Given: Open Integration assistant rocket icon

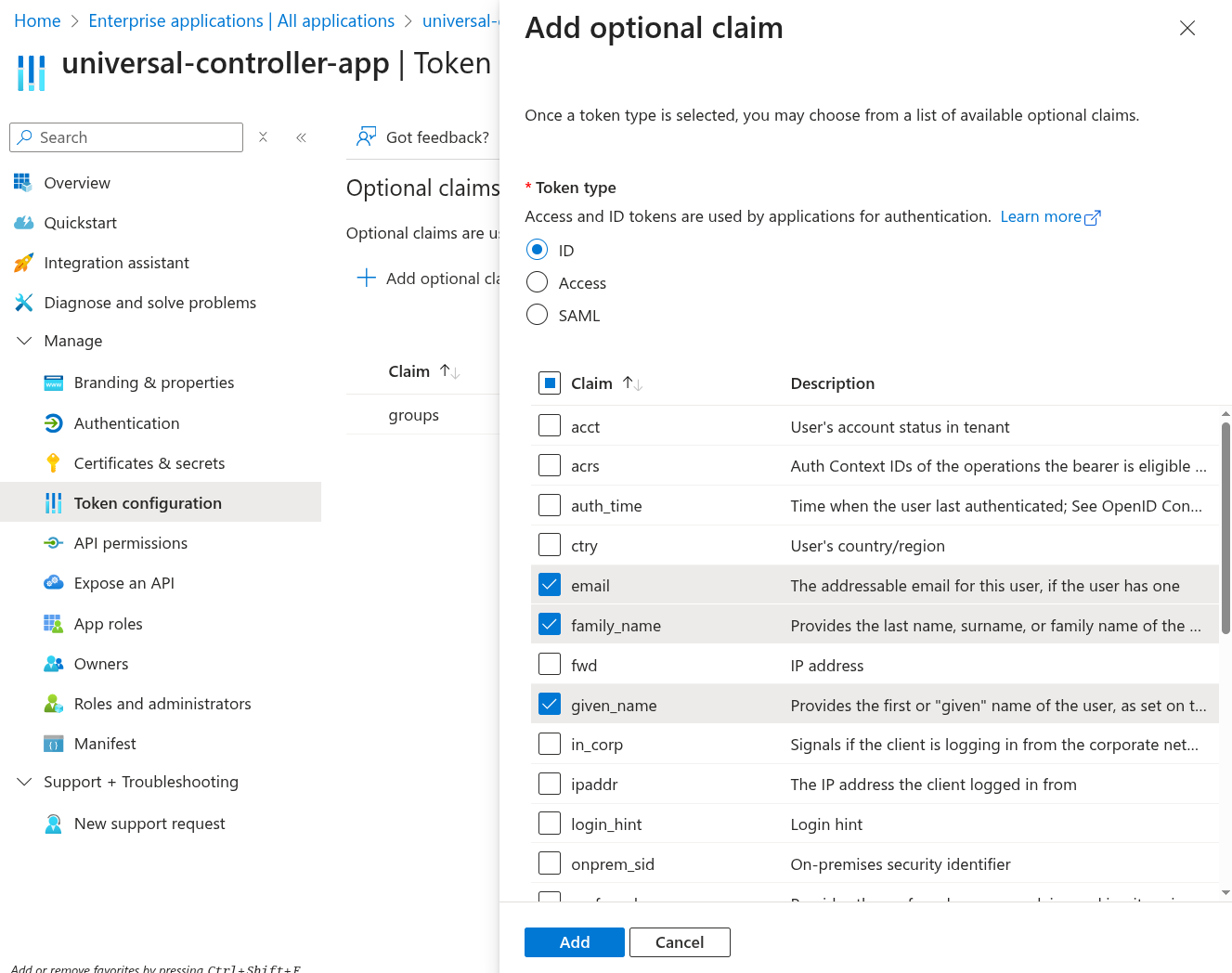Looking at the screenshot, I should point(23,263).
